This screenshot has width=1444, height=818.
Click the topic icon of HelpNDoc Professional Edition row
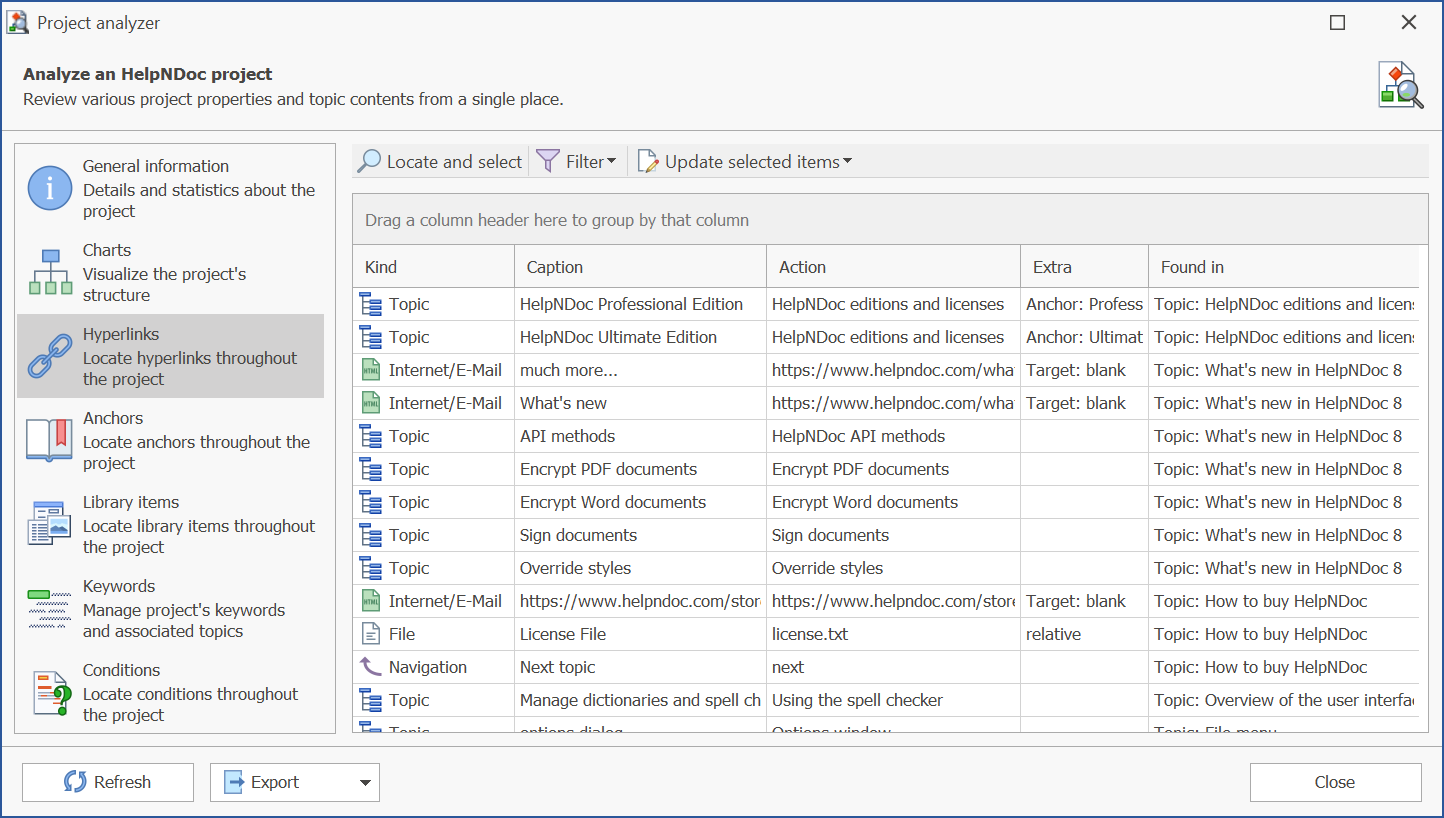pyautogui.click(x=371, y=304)
